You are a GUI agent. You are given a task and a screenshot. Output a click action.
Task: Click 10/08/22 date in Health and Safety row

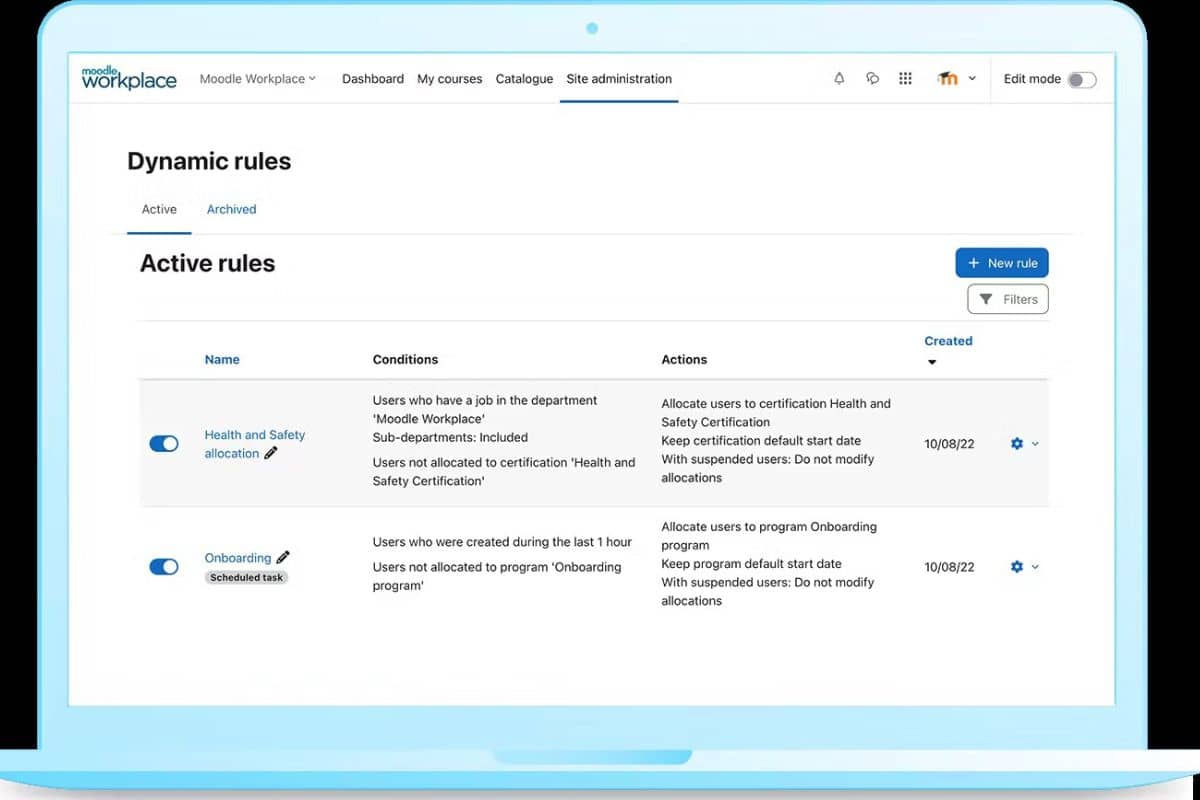(949, 443)
